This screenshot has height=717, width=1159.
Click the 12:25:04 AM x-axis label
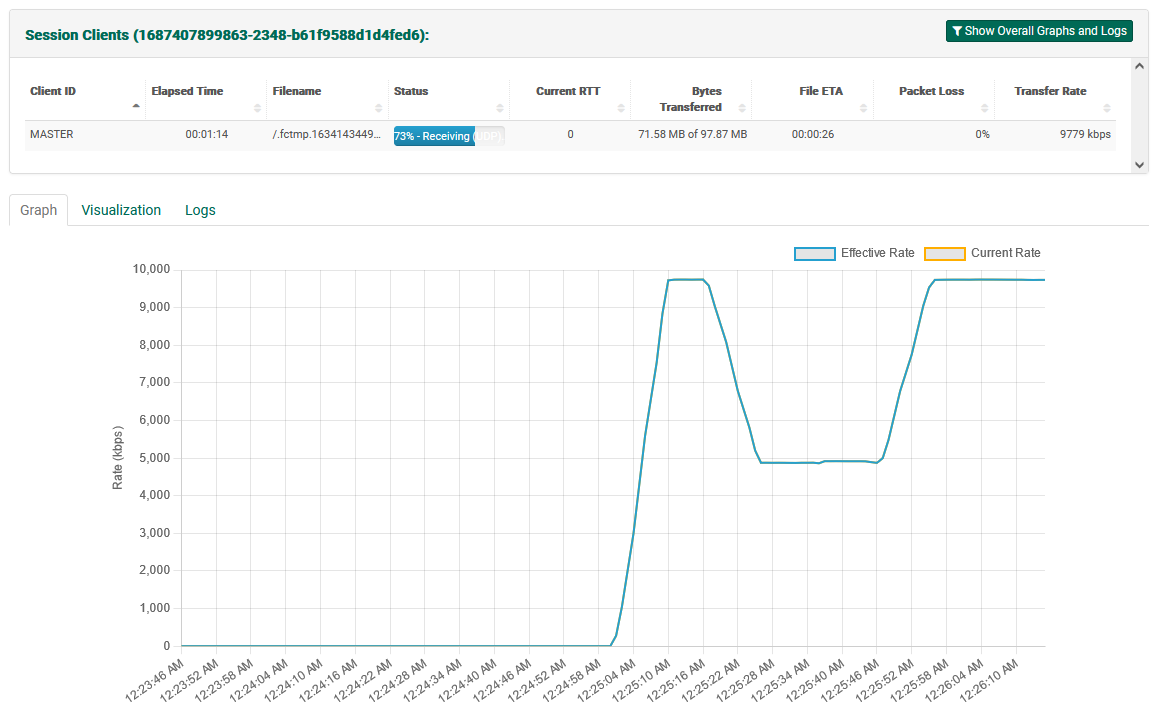tap(605, 681)
